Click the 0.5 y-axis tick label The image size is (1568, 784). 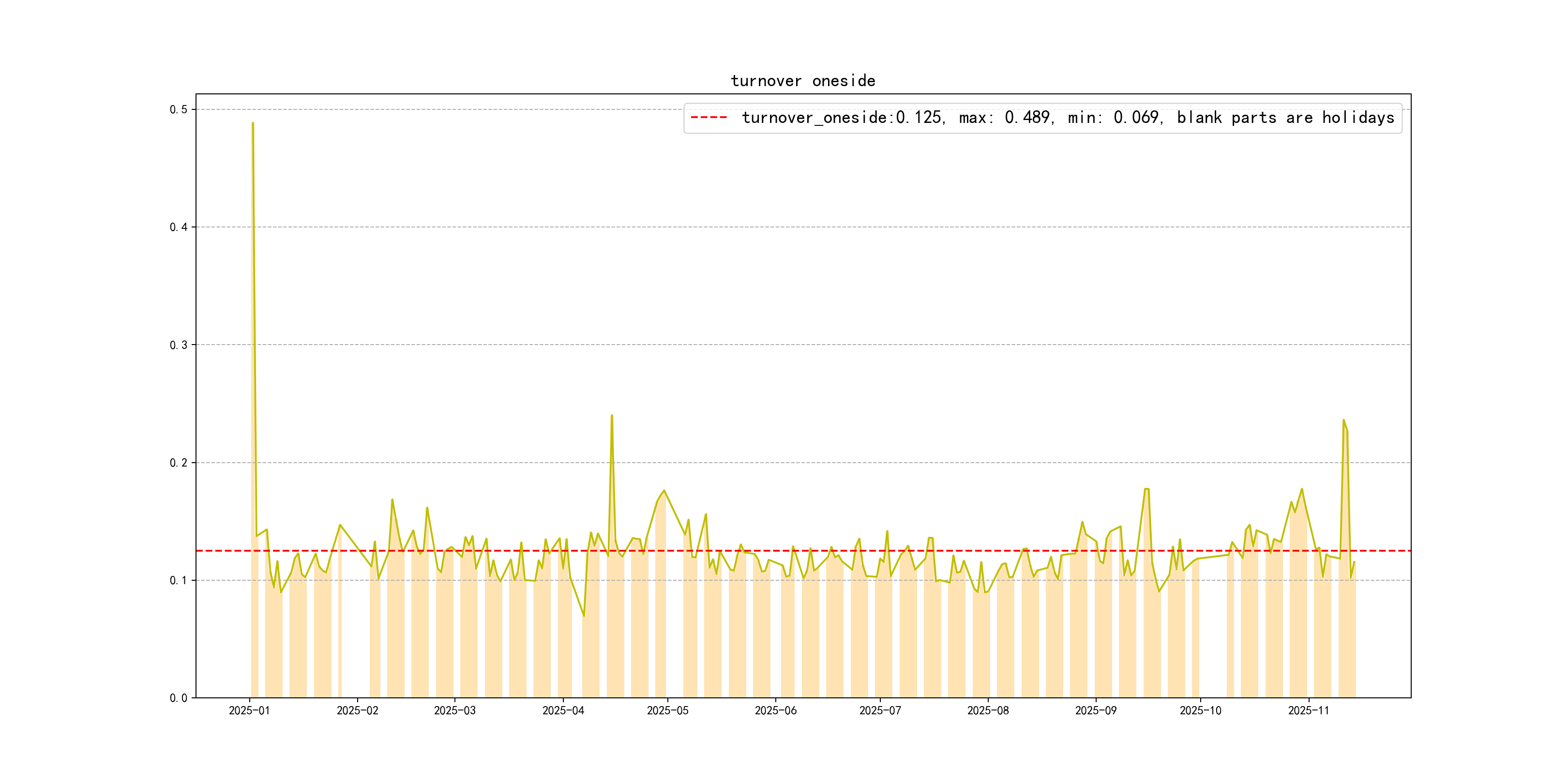coord(179,109)
